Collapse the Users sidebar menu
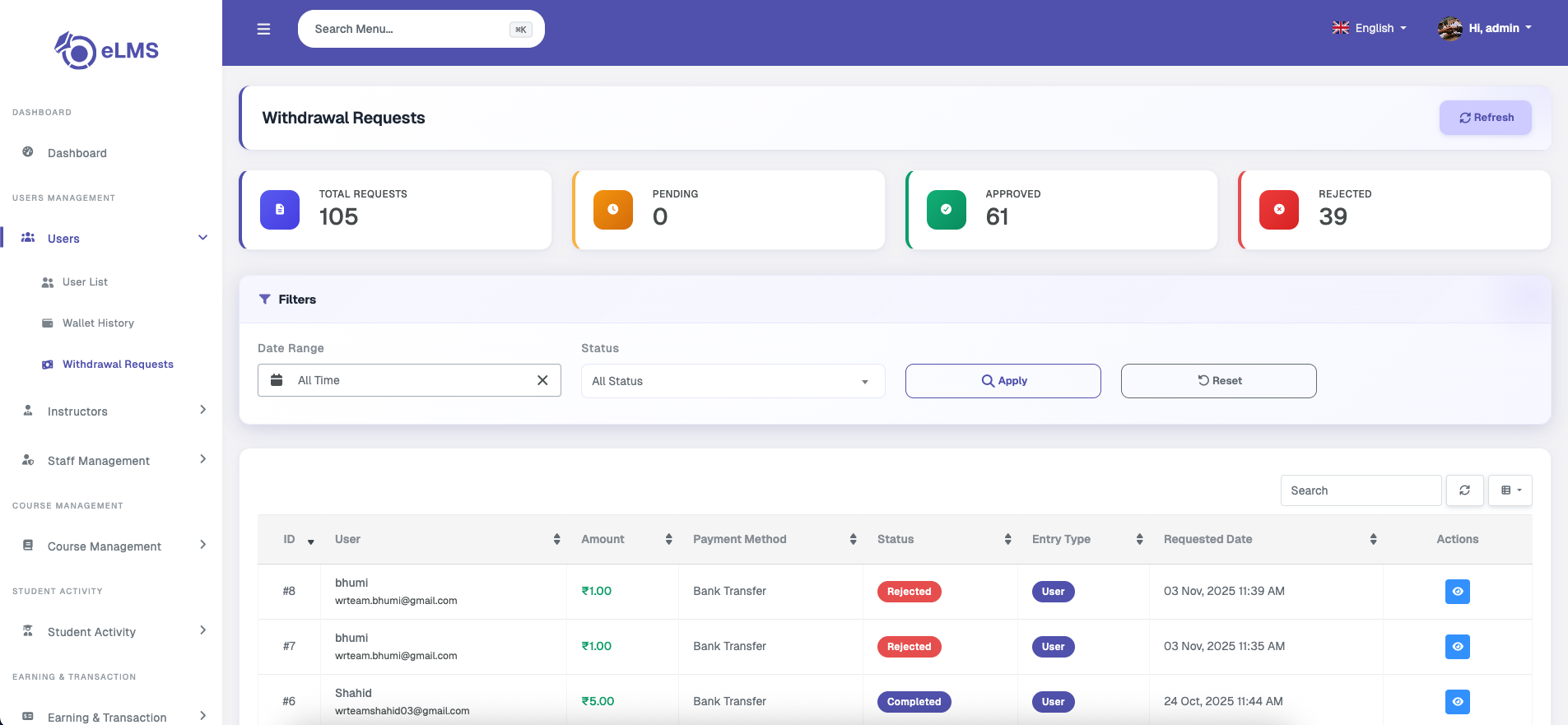 (112, 239)
